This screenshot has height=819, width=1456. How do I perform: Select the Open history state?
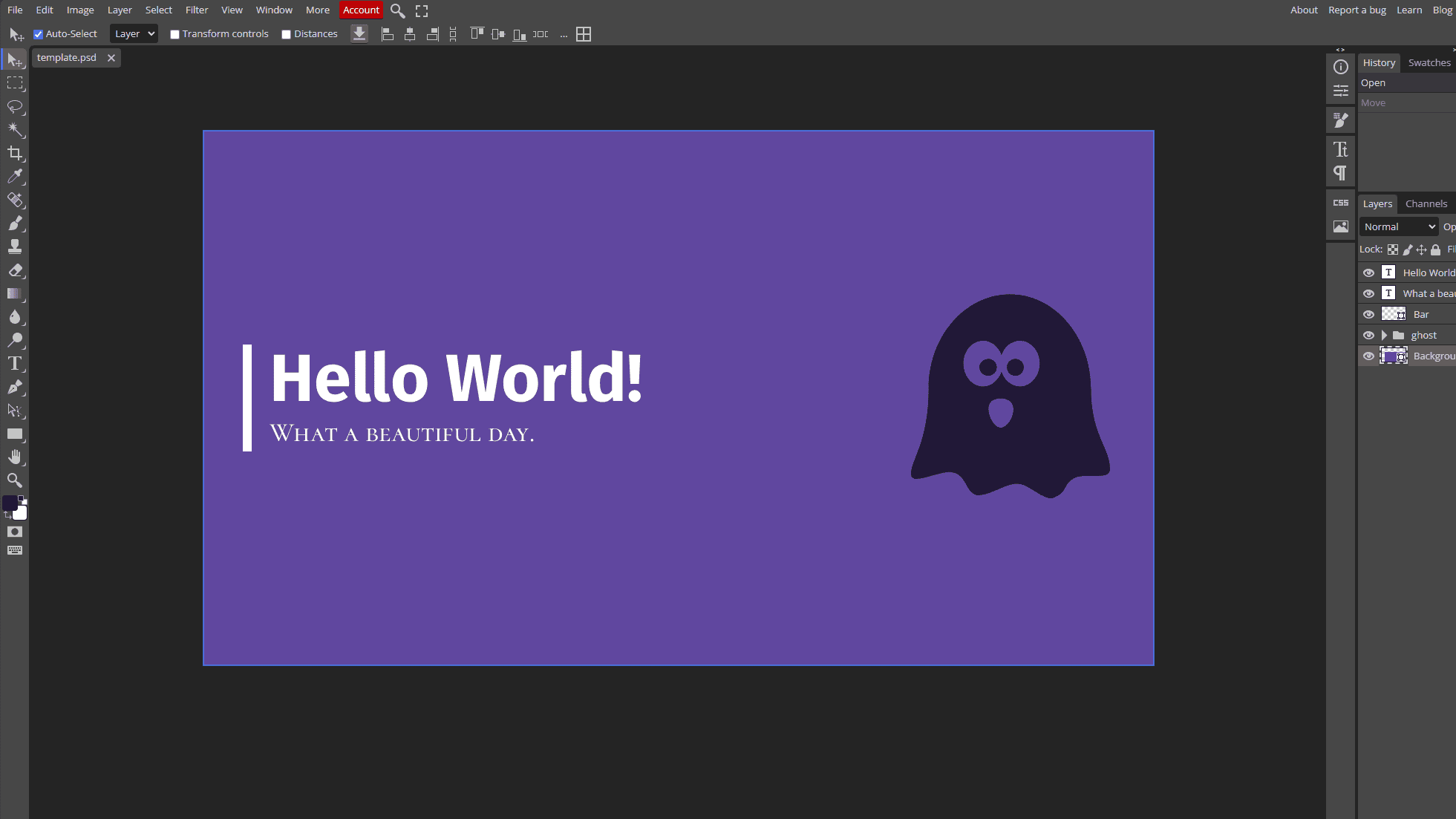point(1407,83)
